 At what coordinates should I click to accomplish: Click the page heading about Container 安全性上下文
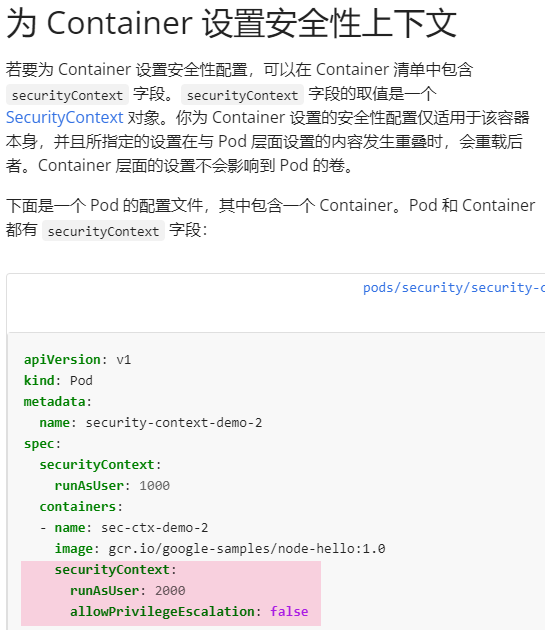(x=232, y=23)
